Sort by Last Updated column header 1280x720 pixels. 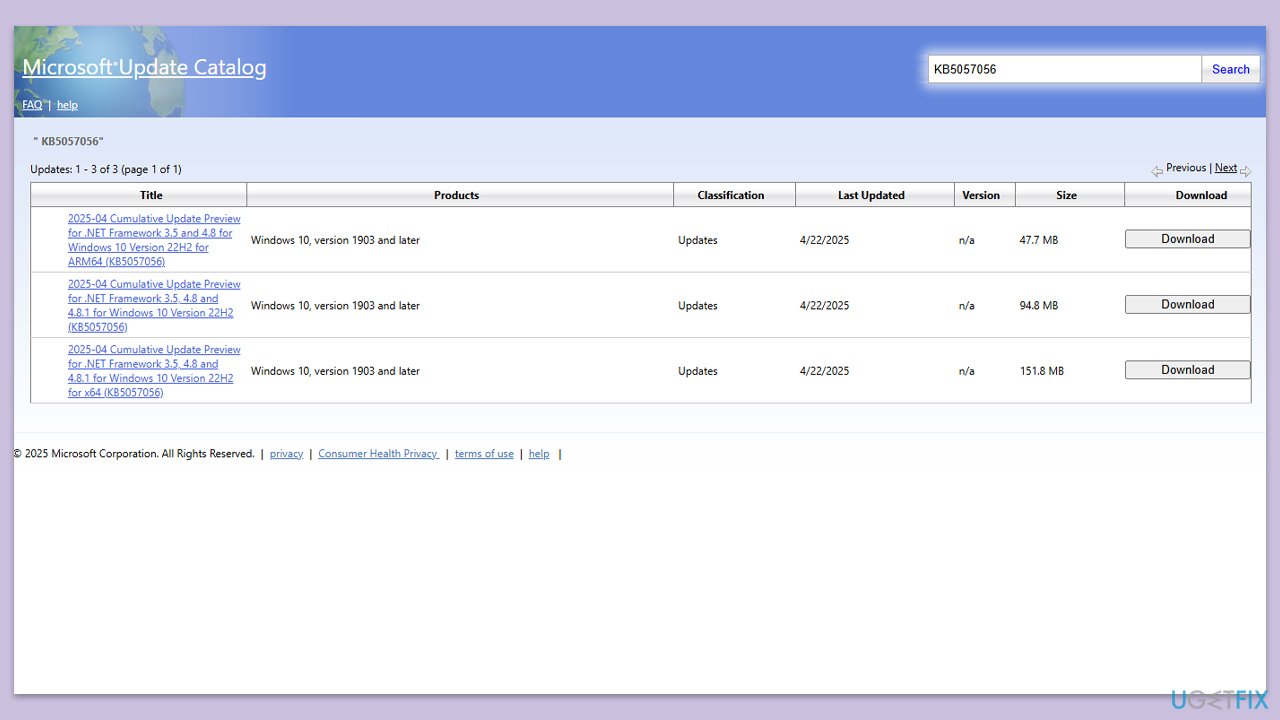[x=871, y=195]
